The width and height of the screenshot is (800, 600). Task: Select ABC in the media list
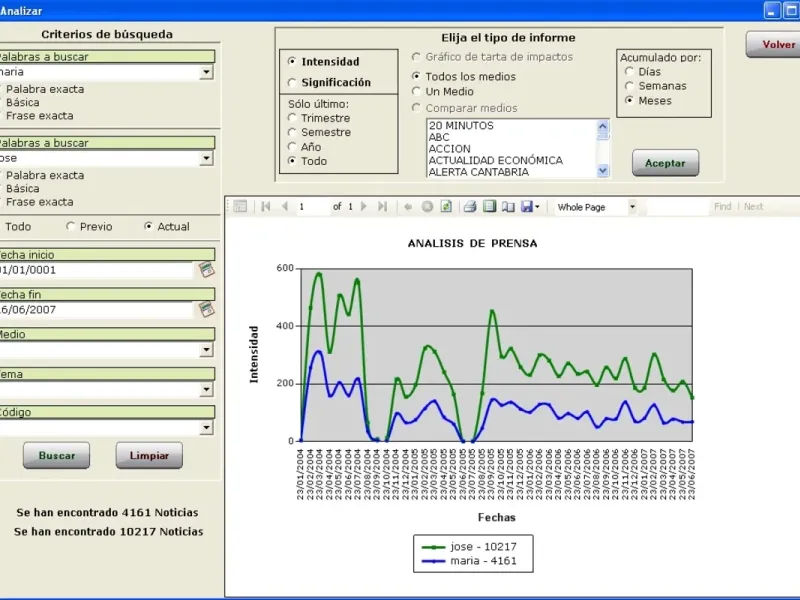click(x=512, y=137)
